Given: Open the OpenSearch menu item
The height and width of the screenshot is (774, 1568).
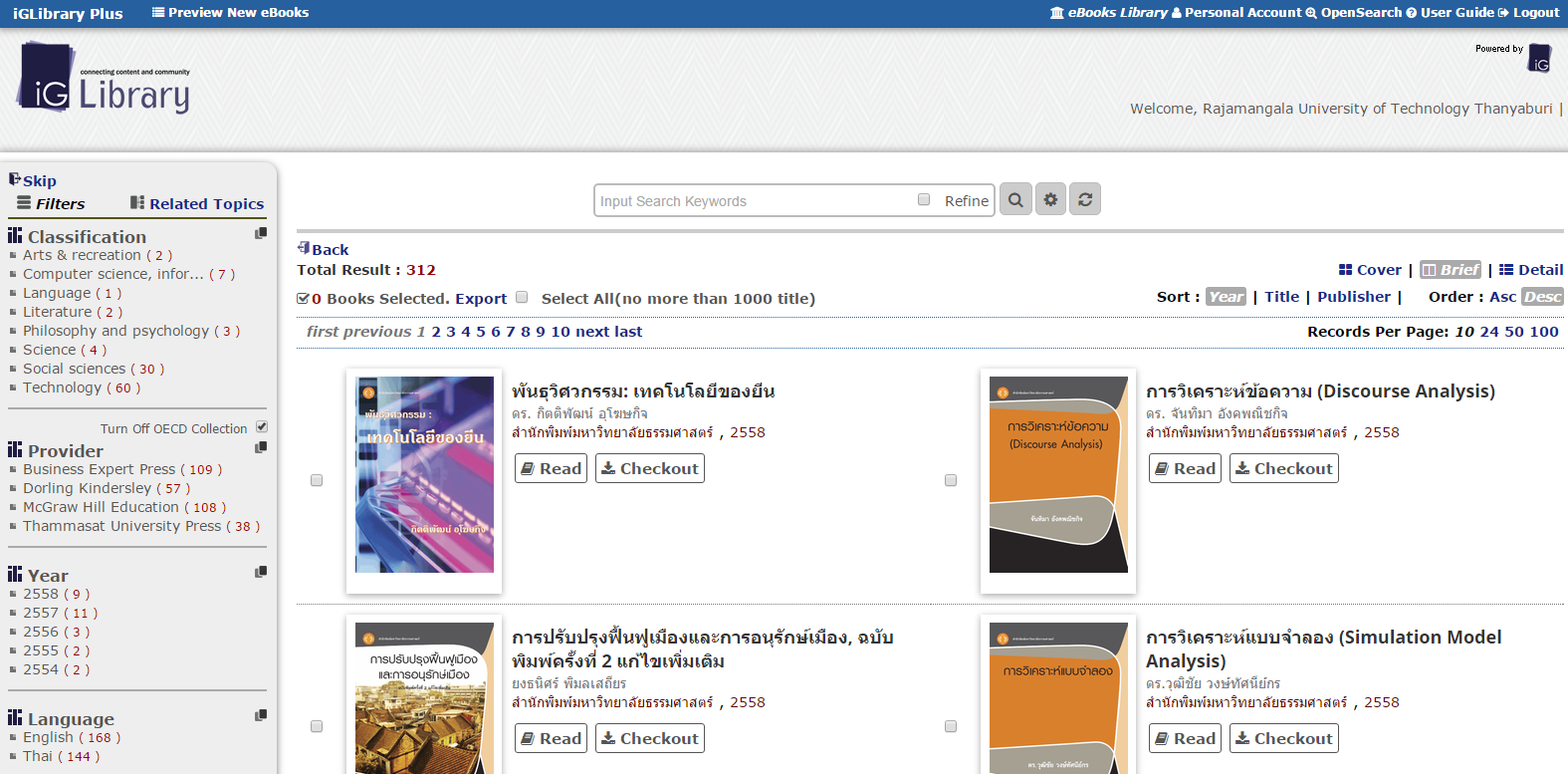Looking at the screenshot, I should pos(1354,13).
